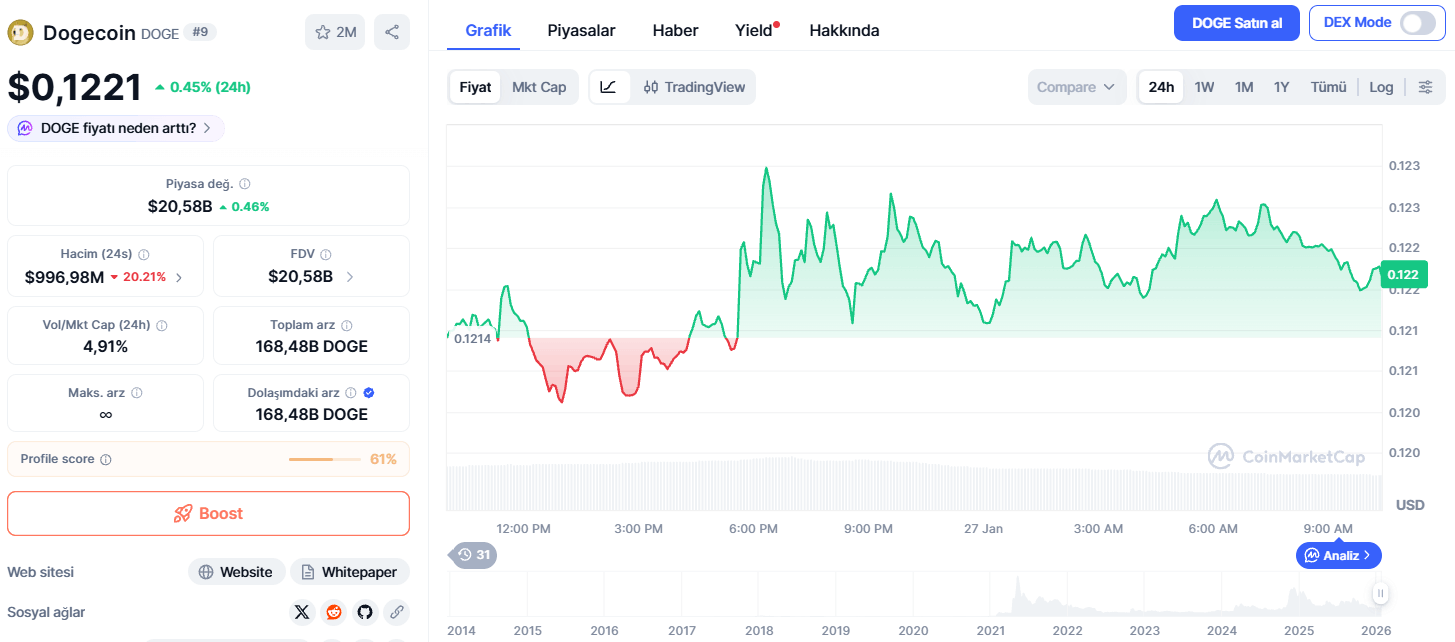Click the current price label 0.122 on chart
The width and height of the screenshot is (1455, 642).
[x=1403, y=274]
